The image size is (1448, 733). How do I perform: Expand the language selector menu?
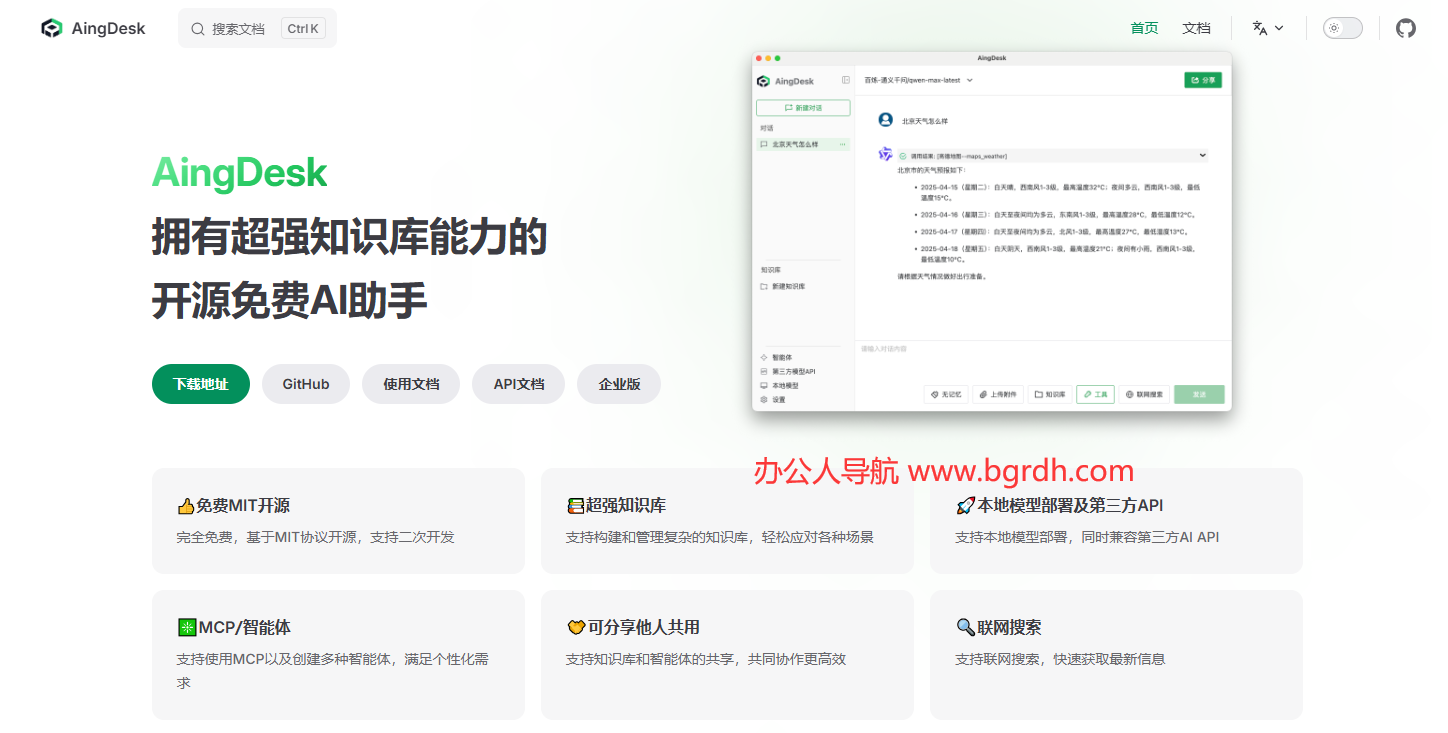coord(1267,27)
